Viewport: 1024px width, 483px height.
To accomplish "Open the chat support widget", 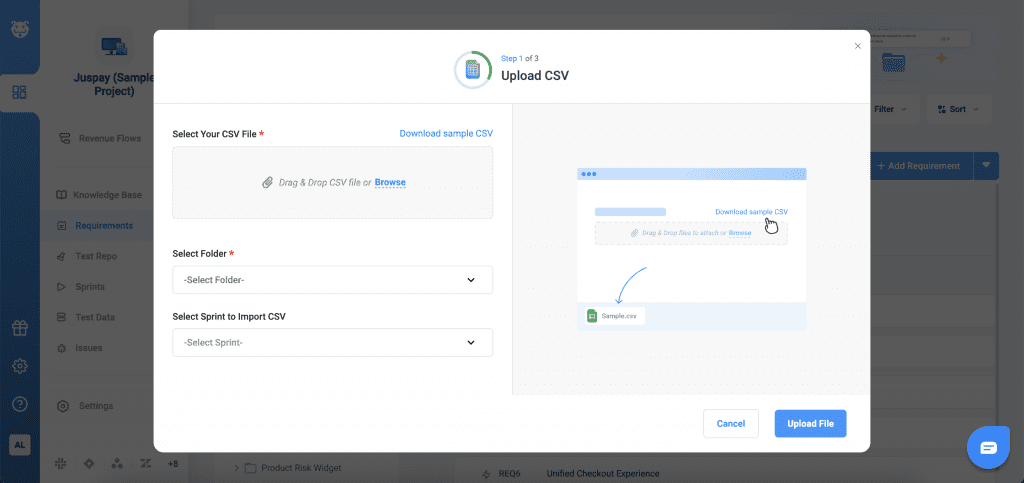I will coord(988,447).
